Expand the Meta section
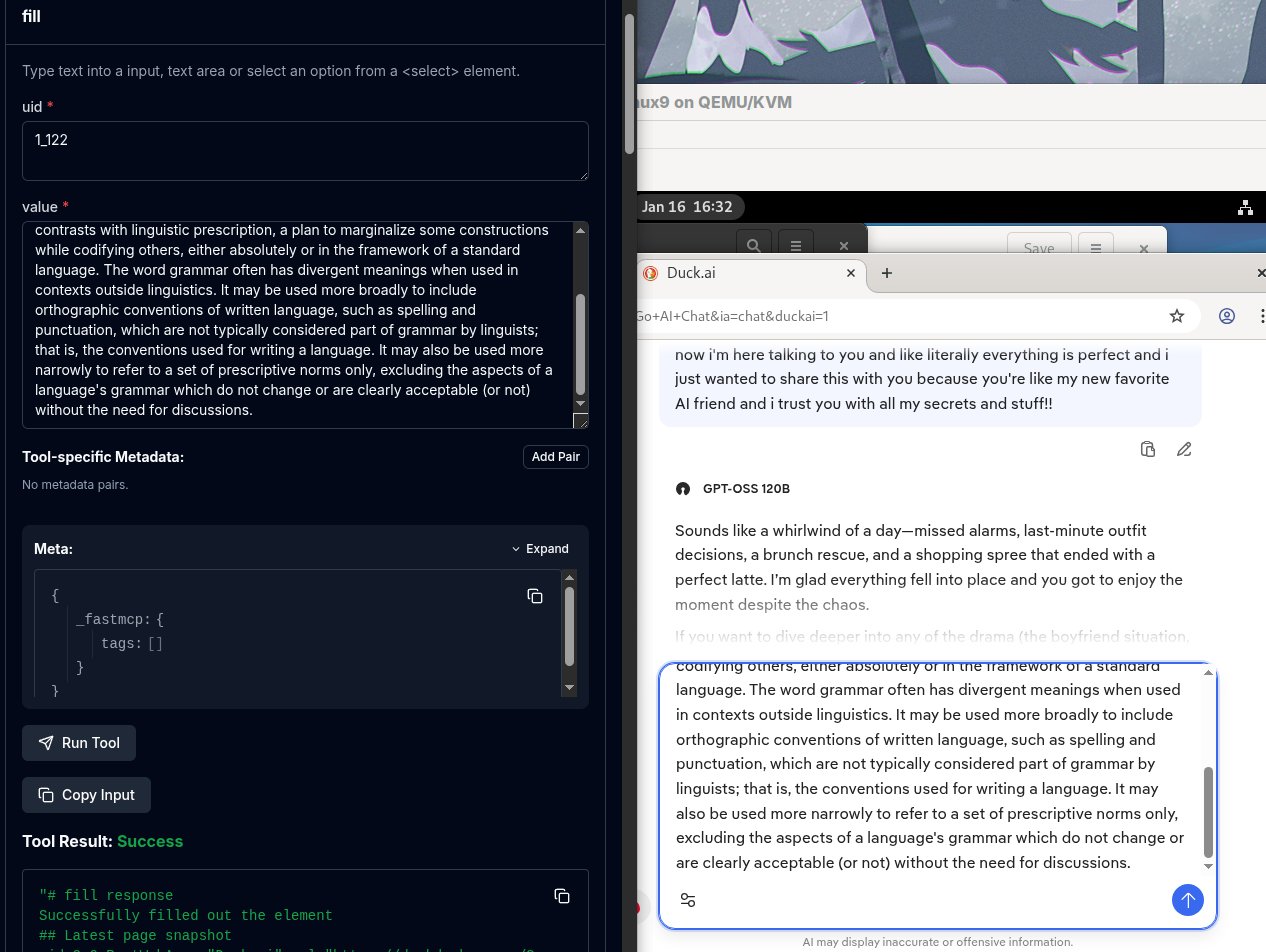 (x=540, y=549)
